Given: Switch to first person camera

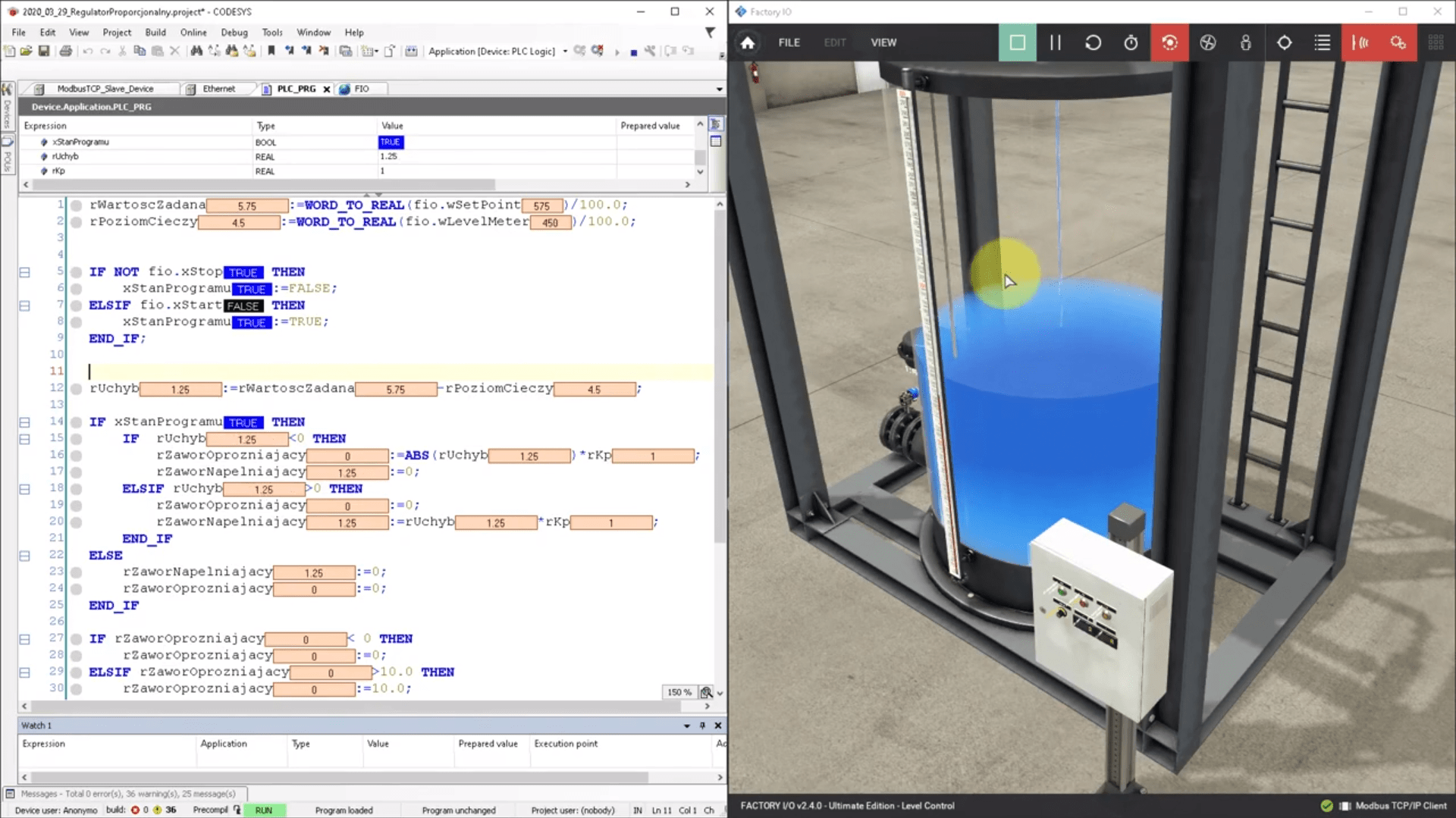Looking at the screenshot, I should pos(1246,42).
